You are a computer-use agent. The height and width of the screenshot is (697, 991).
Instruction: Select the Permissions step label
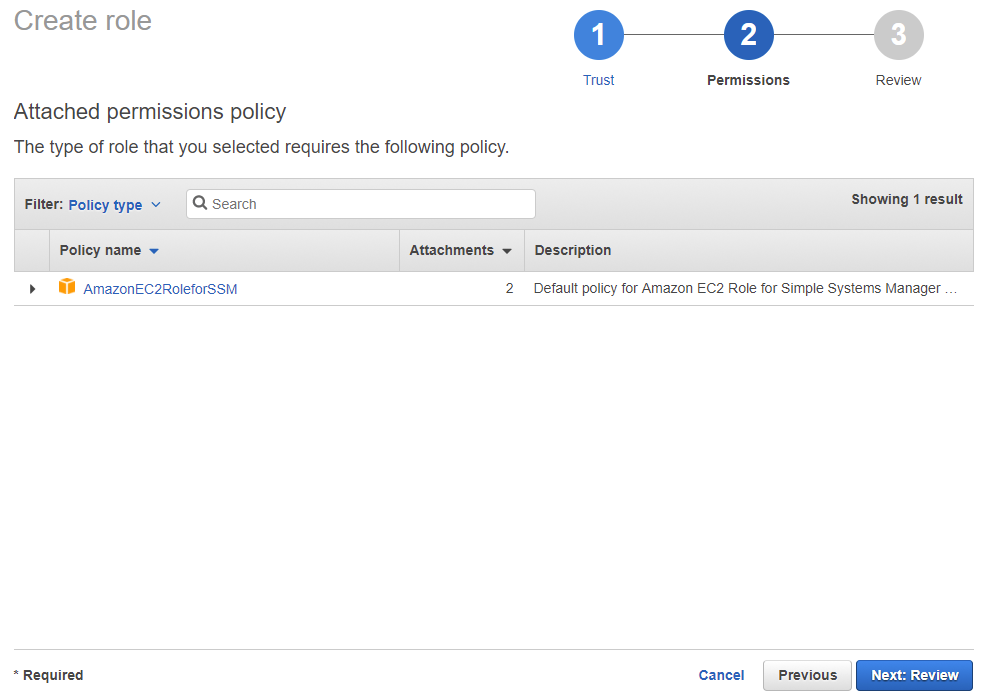click(748, 80)
